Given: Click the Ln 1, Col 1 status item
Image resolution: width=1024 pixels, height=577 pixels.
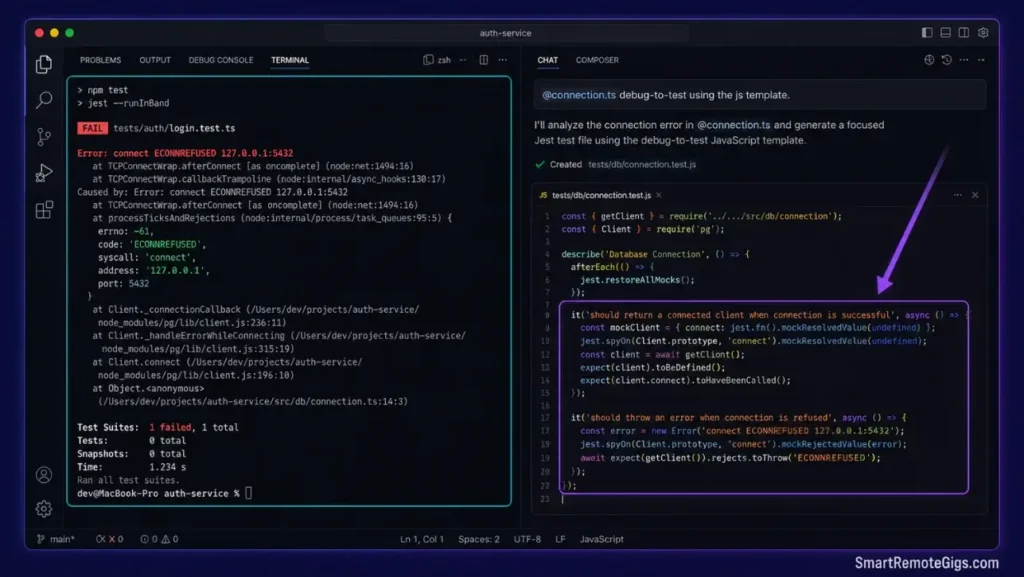Looking at the screenshot, I should point(421,539).
